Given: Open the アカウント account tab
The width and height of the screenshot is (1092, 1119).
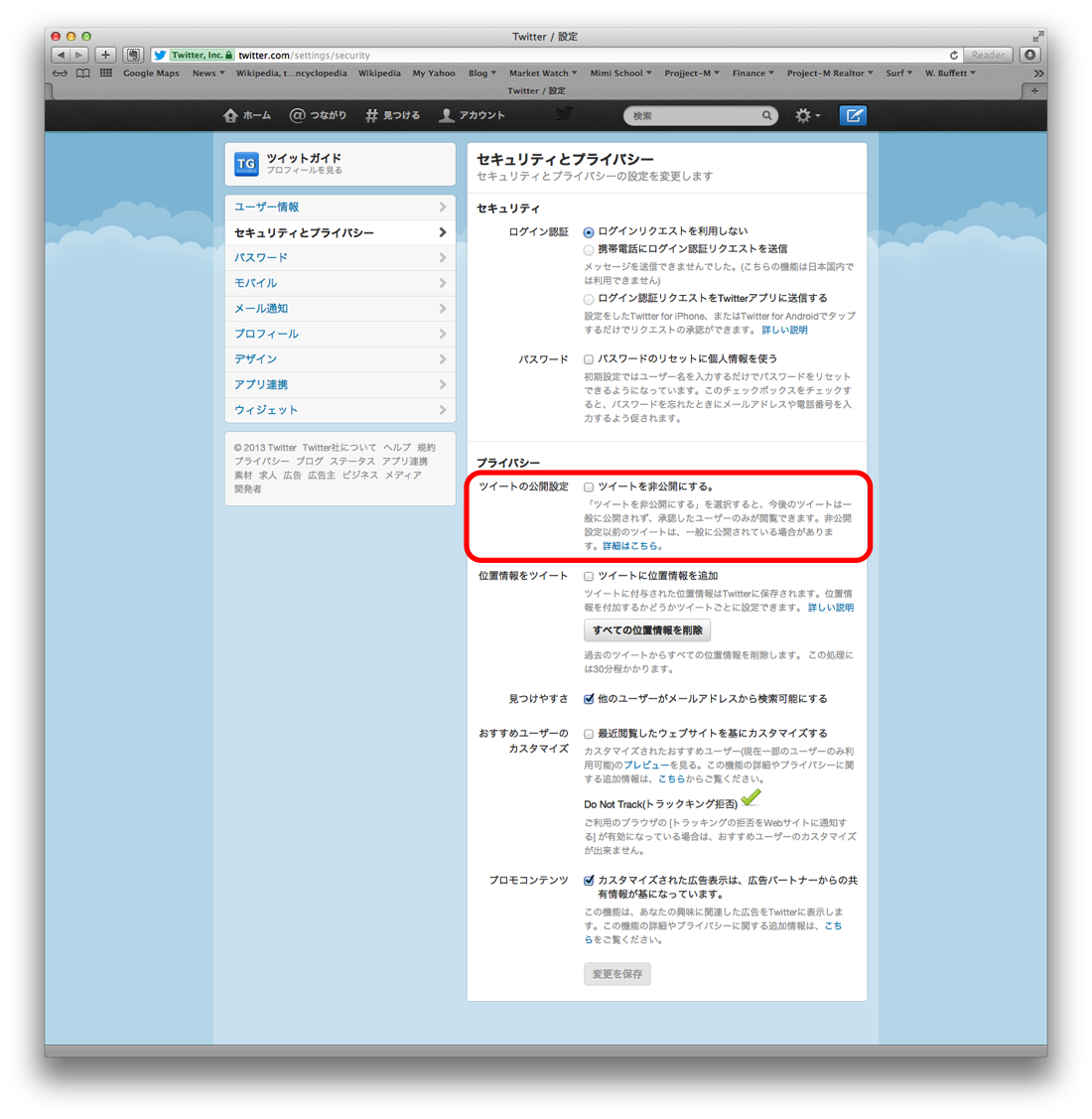Looking at the screenshot, I should [x=472, y=115].
